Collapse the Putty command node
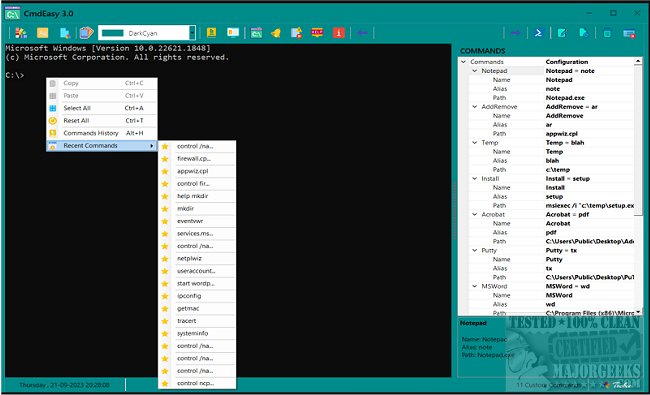Screen dimensions: 650x395 click(x=475, y=250)
